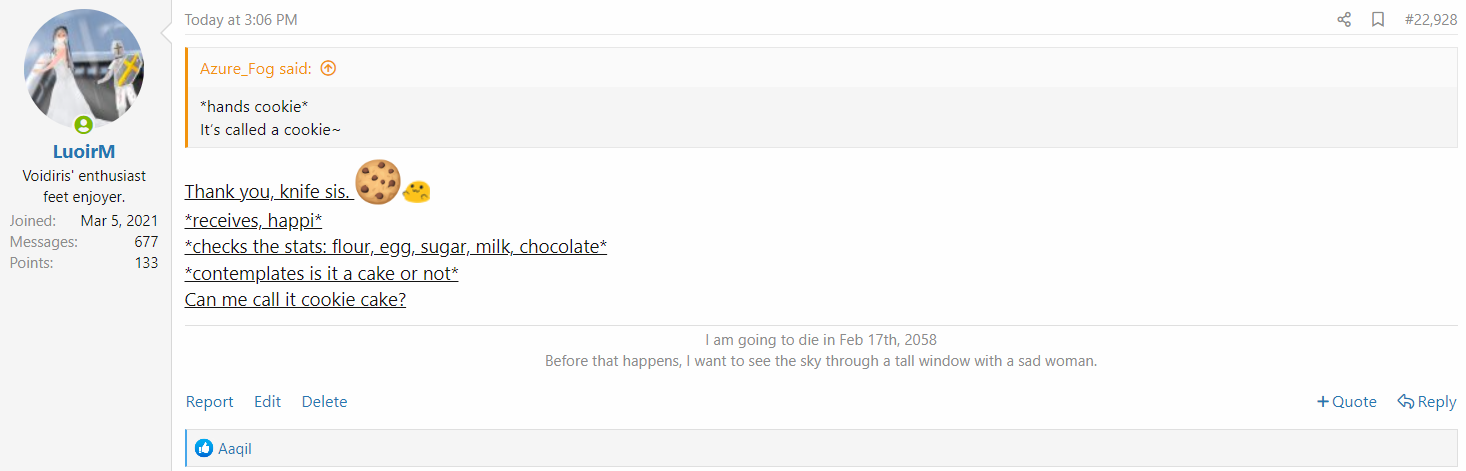This screenshot has width=1466, height=471.
Task: Click the green online status badge
Action: click(84, 125)
